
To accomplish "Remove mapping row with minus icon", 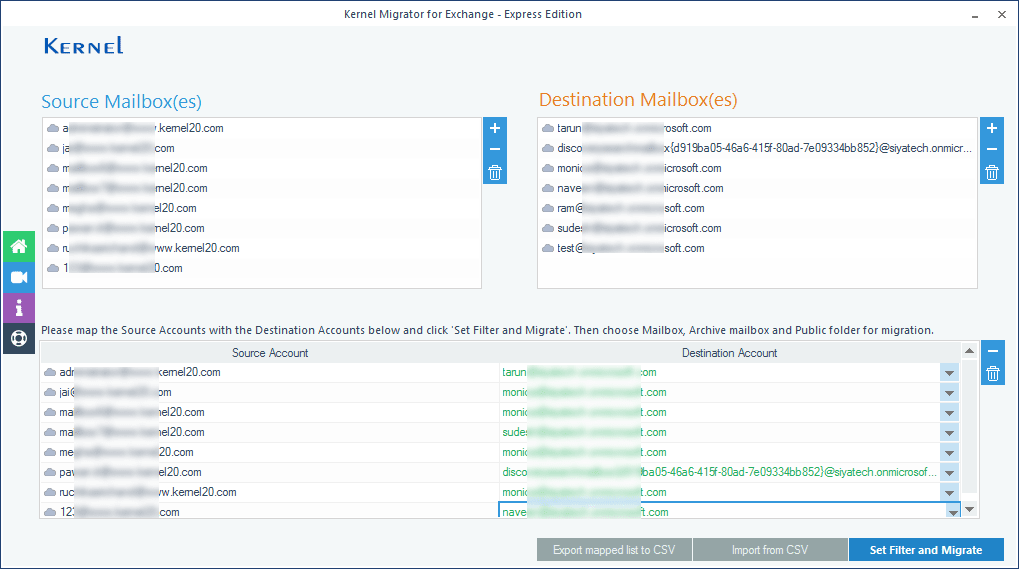I will (x=992, y=351).
